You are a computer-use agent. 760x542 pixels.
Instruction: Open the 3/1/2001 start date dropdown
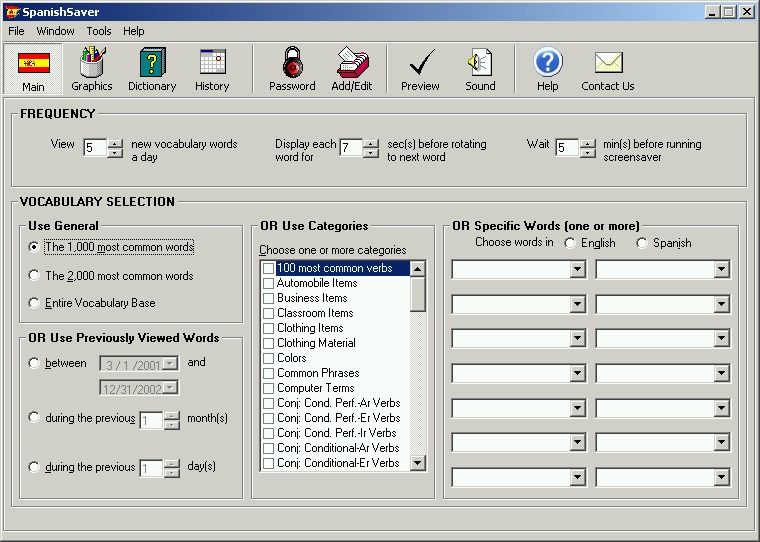tap(170, 363)
